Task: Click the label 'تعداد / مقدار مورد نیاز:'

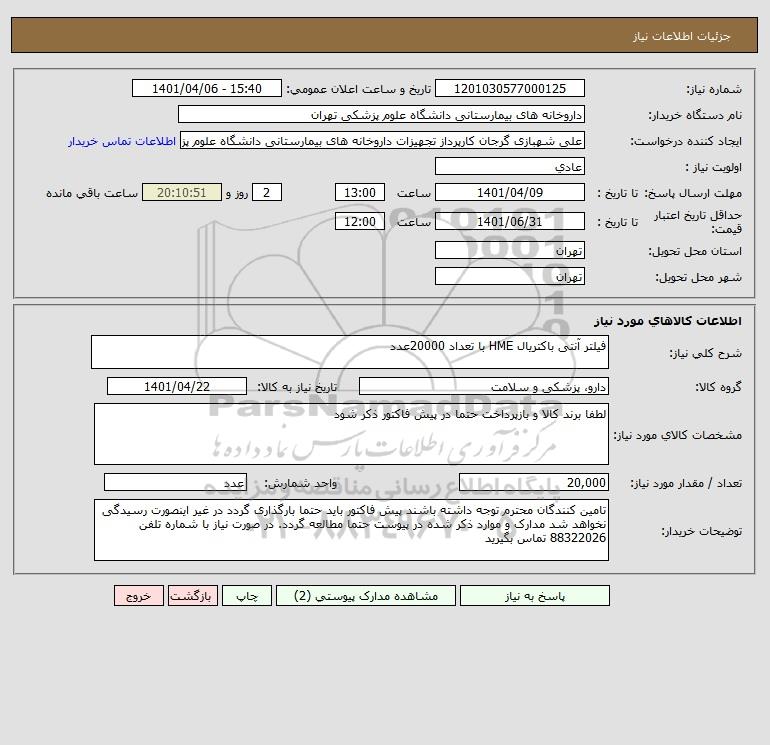Action: point(686,483)
